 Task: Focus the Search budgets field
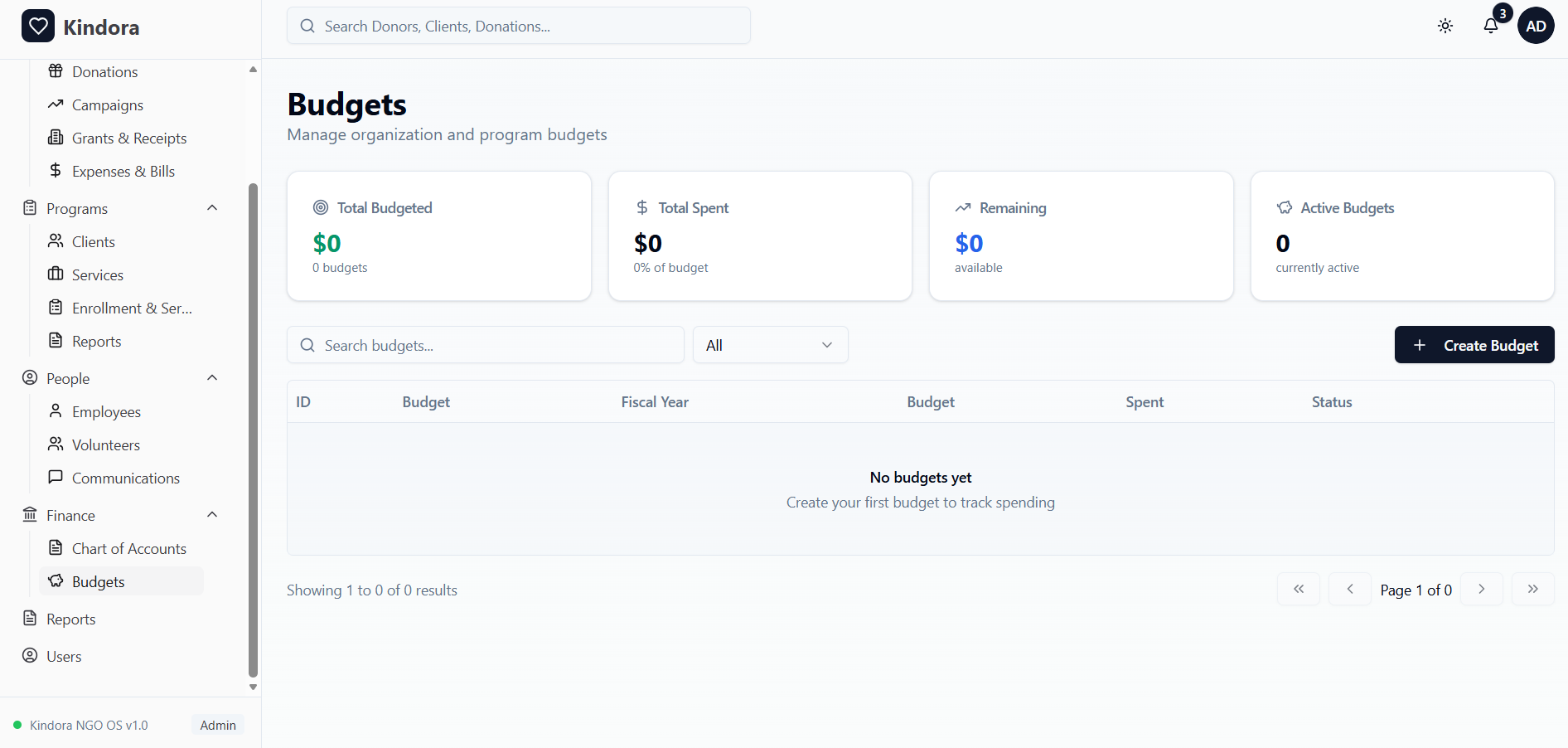(486, 345)
